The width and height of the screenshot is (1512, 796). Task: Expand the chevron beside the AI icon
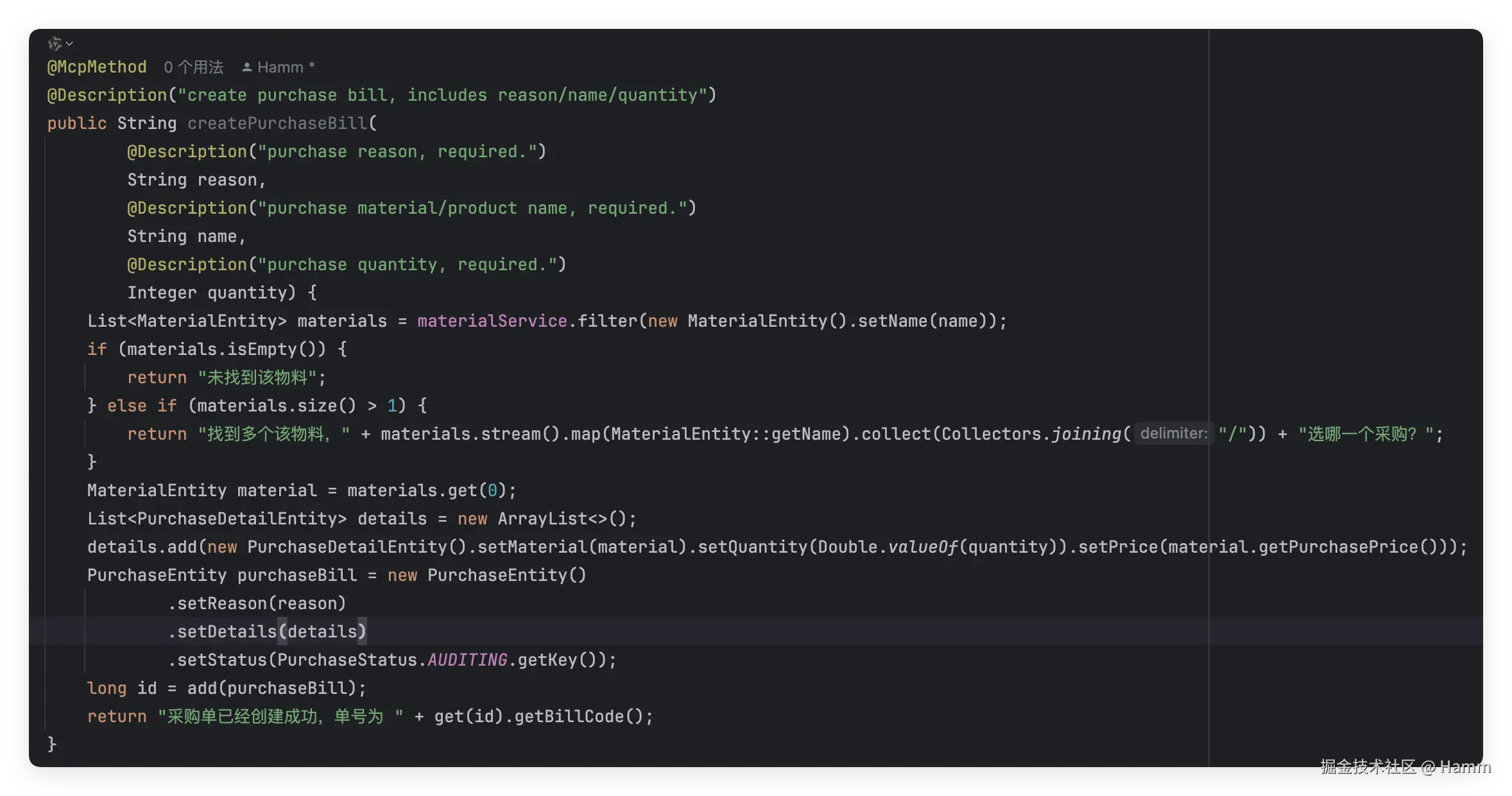(70, 44)
